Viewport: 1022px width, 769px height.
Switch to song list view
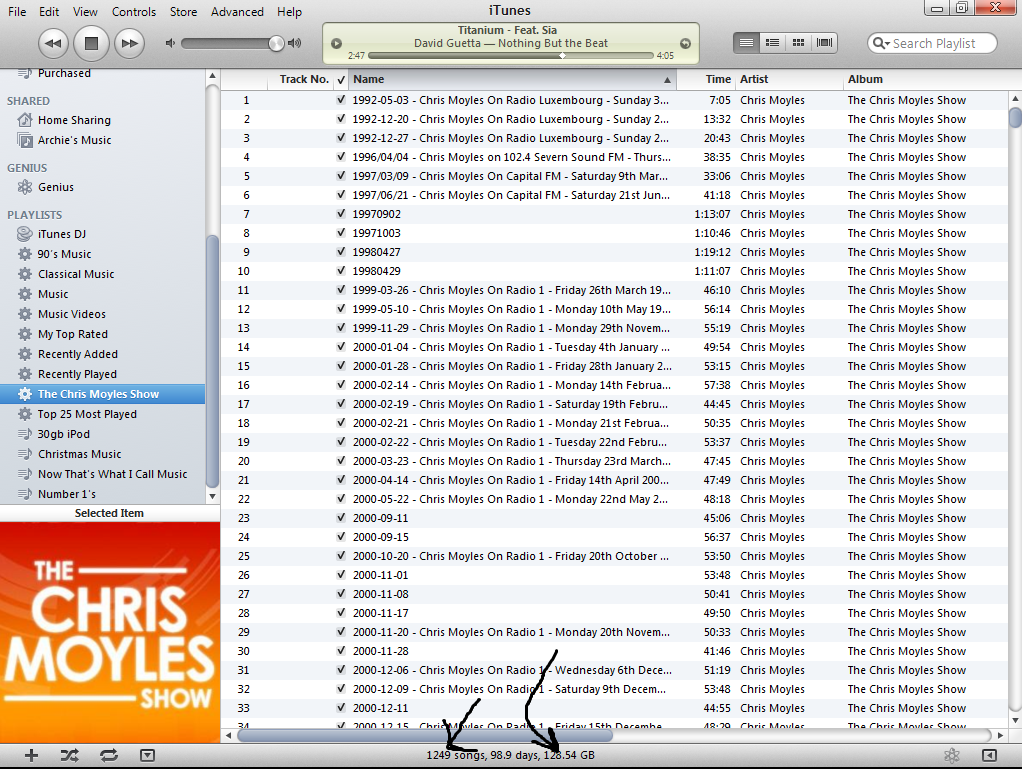tap(746, 43)
